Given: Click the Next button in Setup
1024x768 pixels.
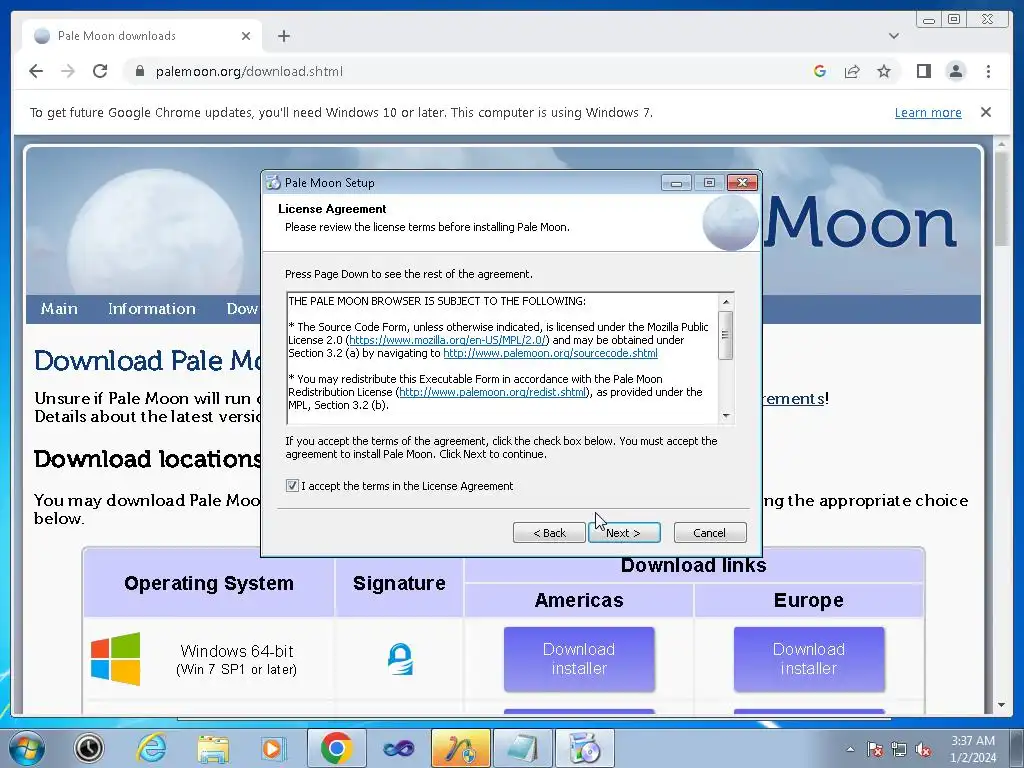Looking at the screenshot, I should (624, 533).
